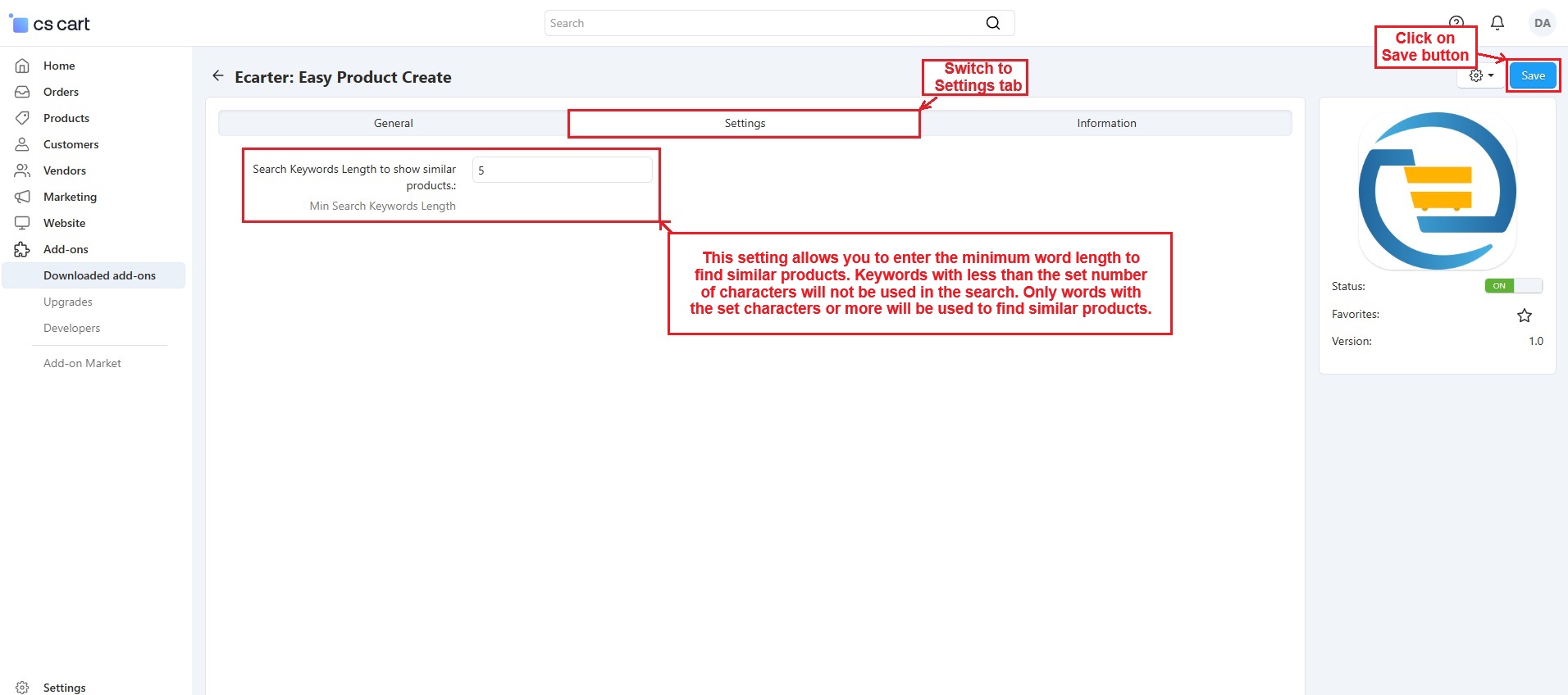The width and height of the screenshot is (1568, 695).
Task: Click the Marketing megaphone icon
Action: [x=22, y=197]
